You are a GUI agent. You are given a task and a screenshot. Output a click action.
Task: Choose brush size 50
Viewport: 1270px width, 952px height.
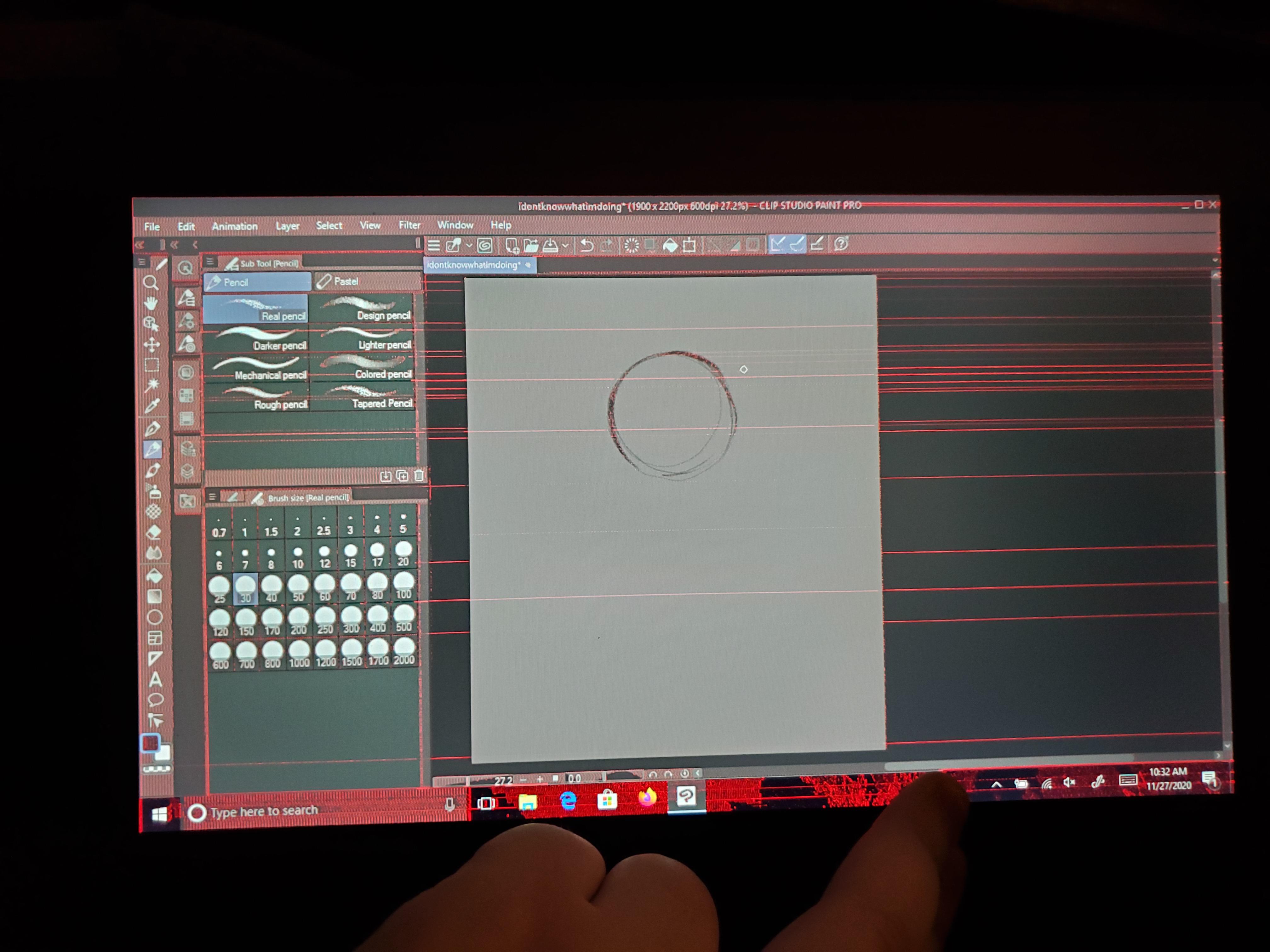pyautogui.click(x=298, y=588)
